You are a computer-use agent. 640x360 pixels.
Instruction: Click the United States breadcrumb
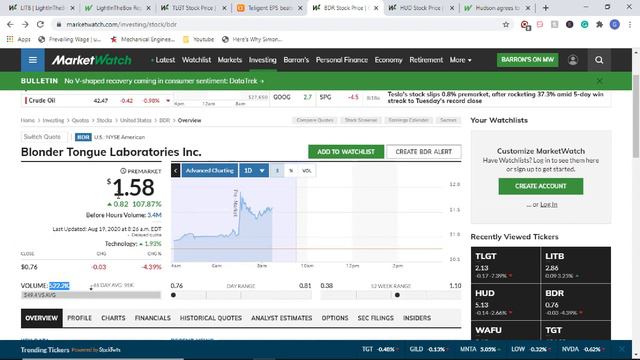[x=136, y=120]
